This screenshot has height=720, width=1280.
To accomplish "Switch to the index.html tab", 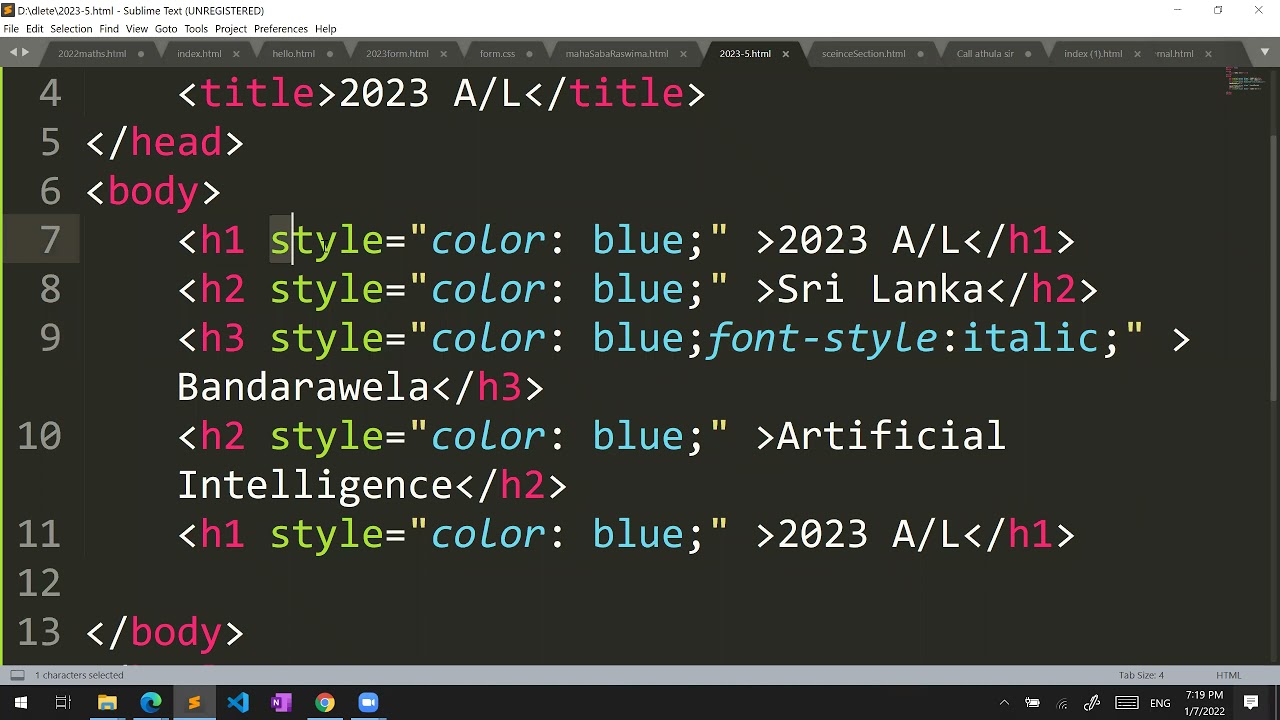I will click(199, 54).
